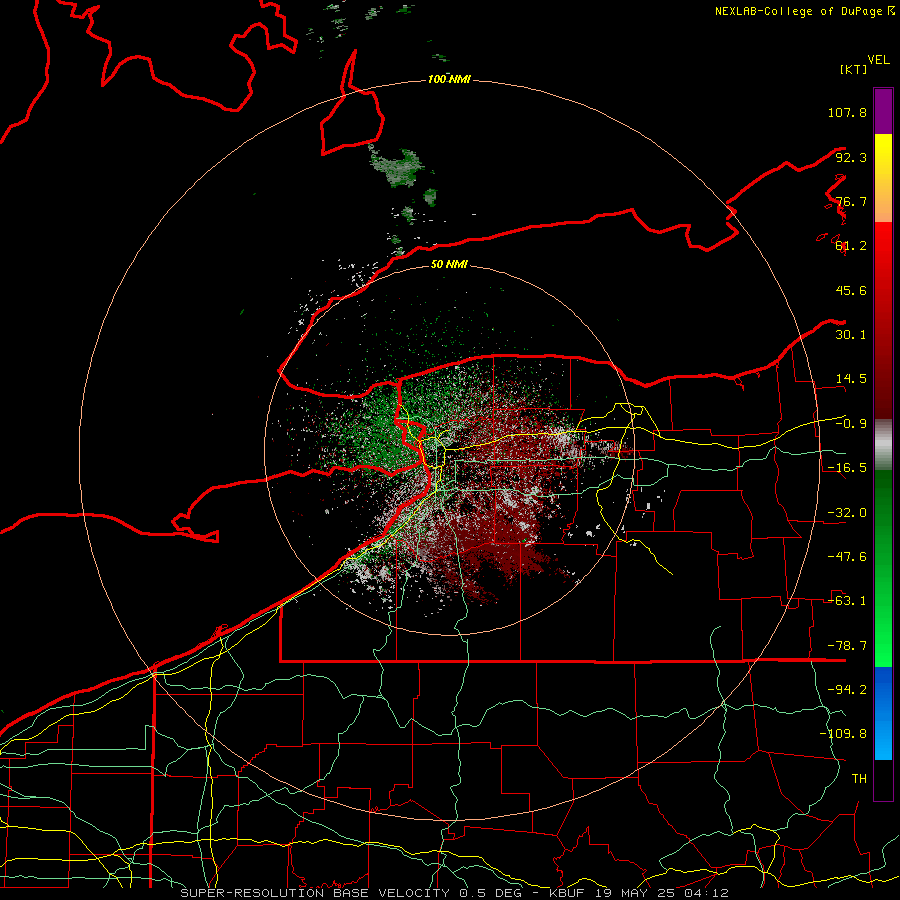The height and width of the screenshot is (900, 900).
Task: Click the 107.8 velocity legend value
Action: click(x=847, y=112)
